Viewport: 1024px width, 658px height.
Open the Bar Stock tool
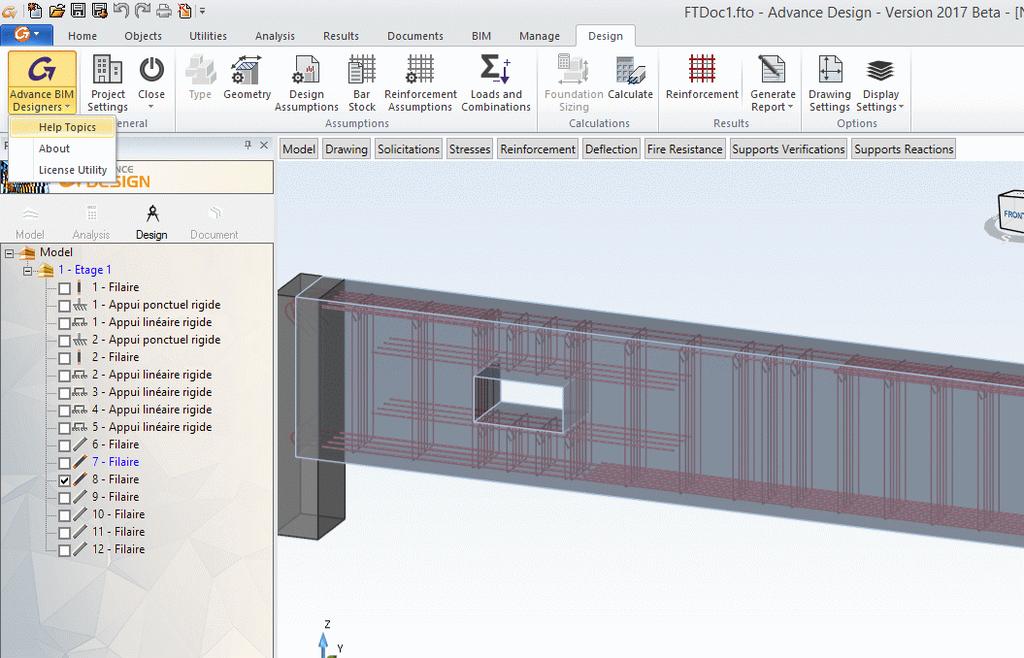[x=362, y=82]
